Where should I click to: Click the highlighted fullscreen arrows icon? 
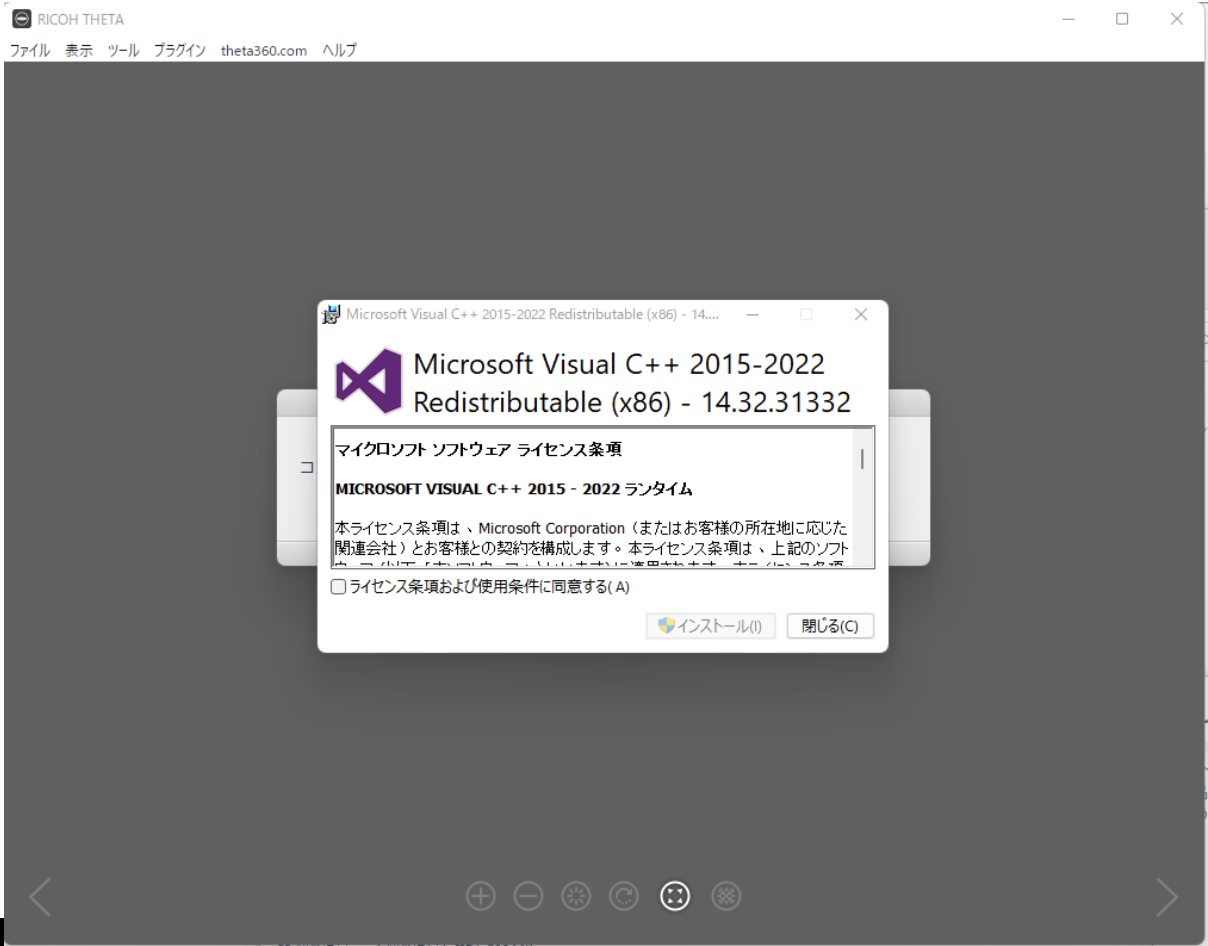coord(675,897)
